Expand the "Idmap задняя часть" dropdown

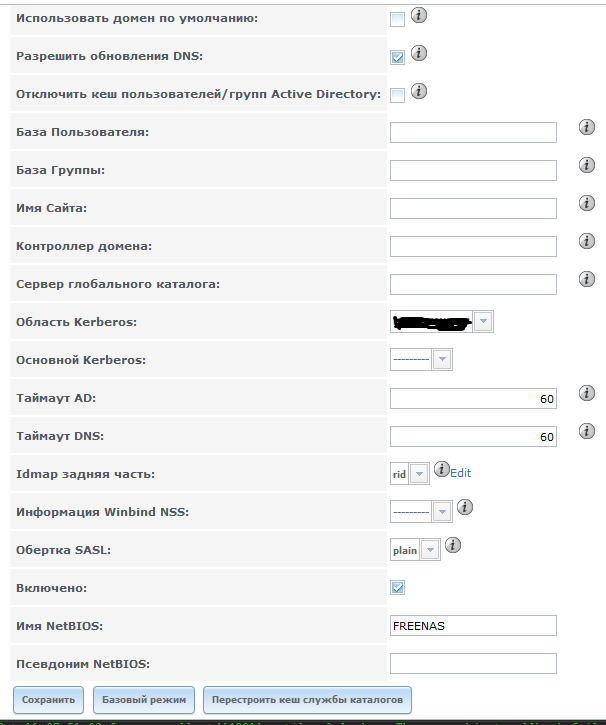[x=419, y=473]
